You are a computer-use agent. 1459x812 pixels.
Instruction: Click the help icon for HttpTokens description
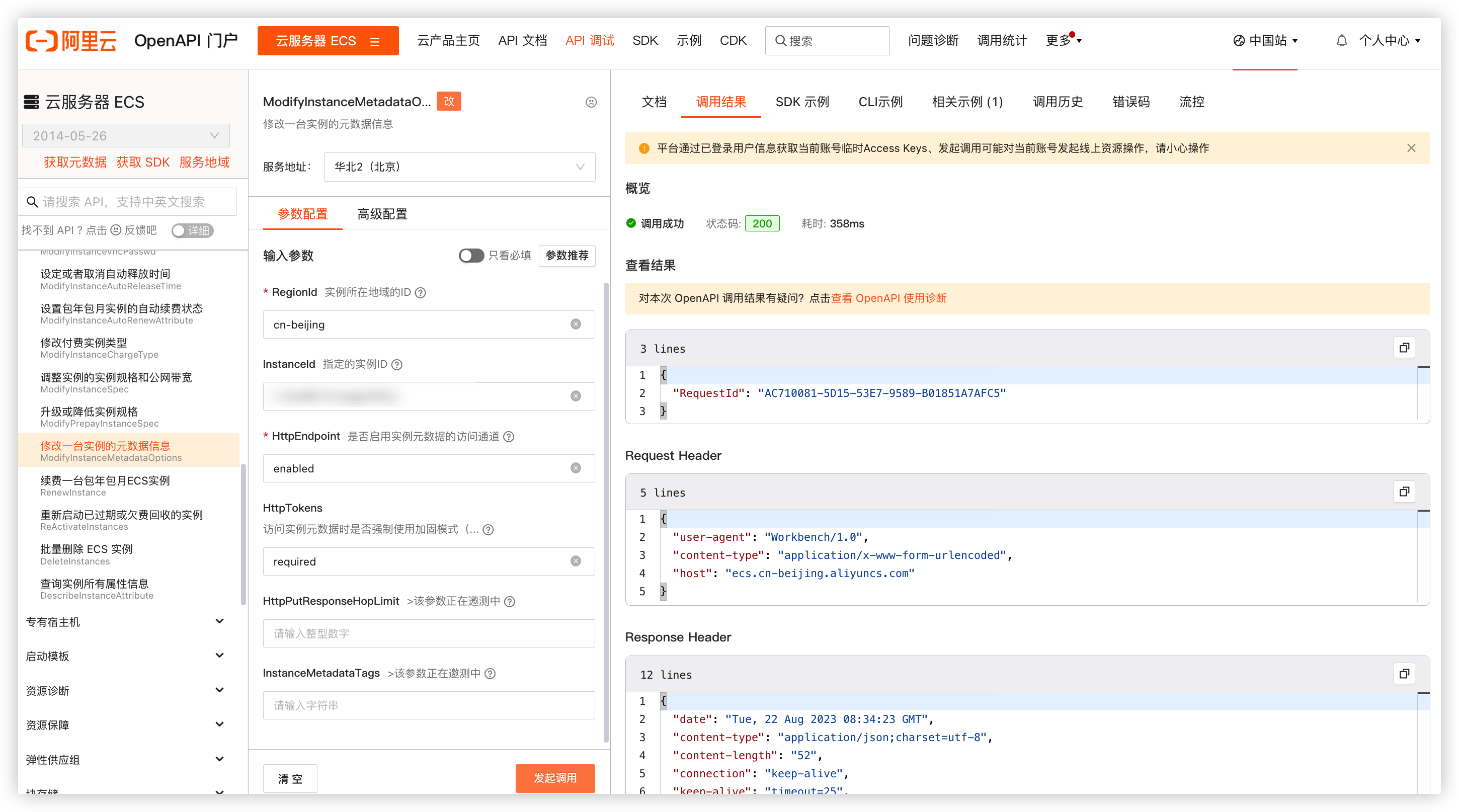(488, 529)
